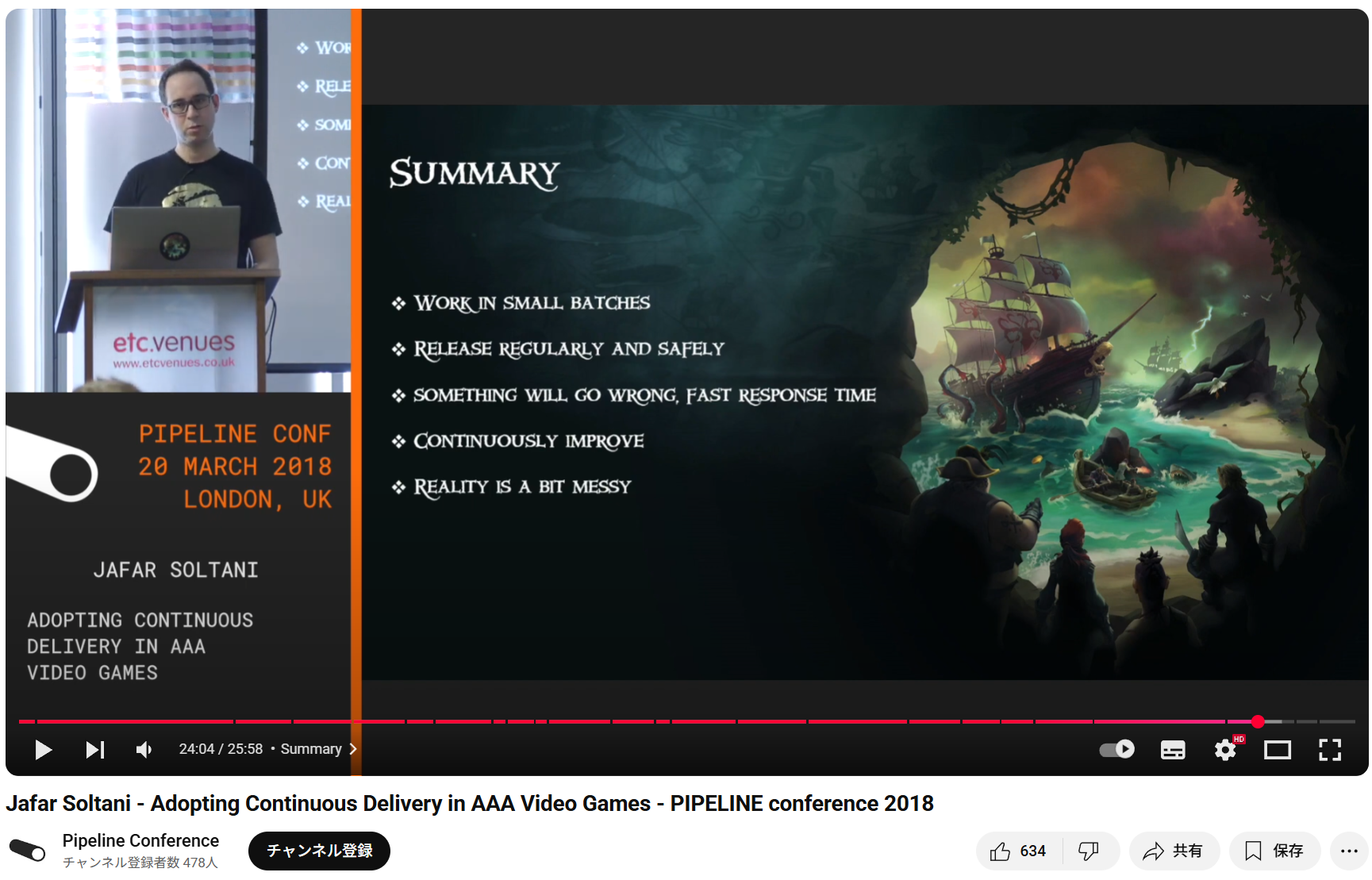Share the video via 共有 button
Viewport: 1372px width, 880px height.
1173,851
